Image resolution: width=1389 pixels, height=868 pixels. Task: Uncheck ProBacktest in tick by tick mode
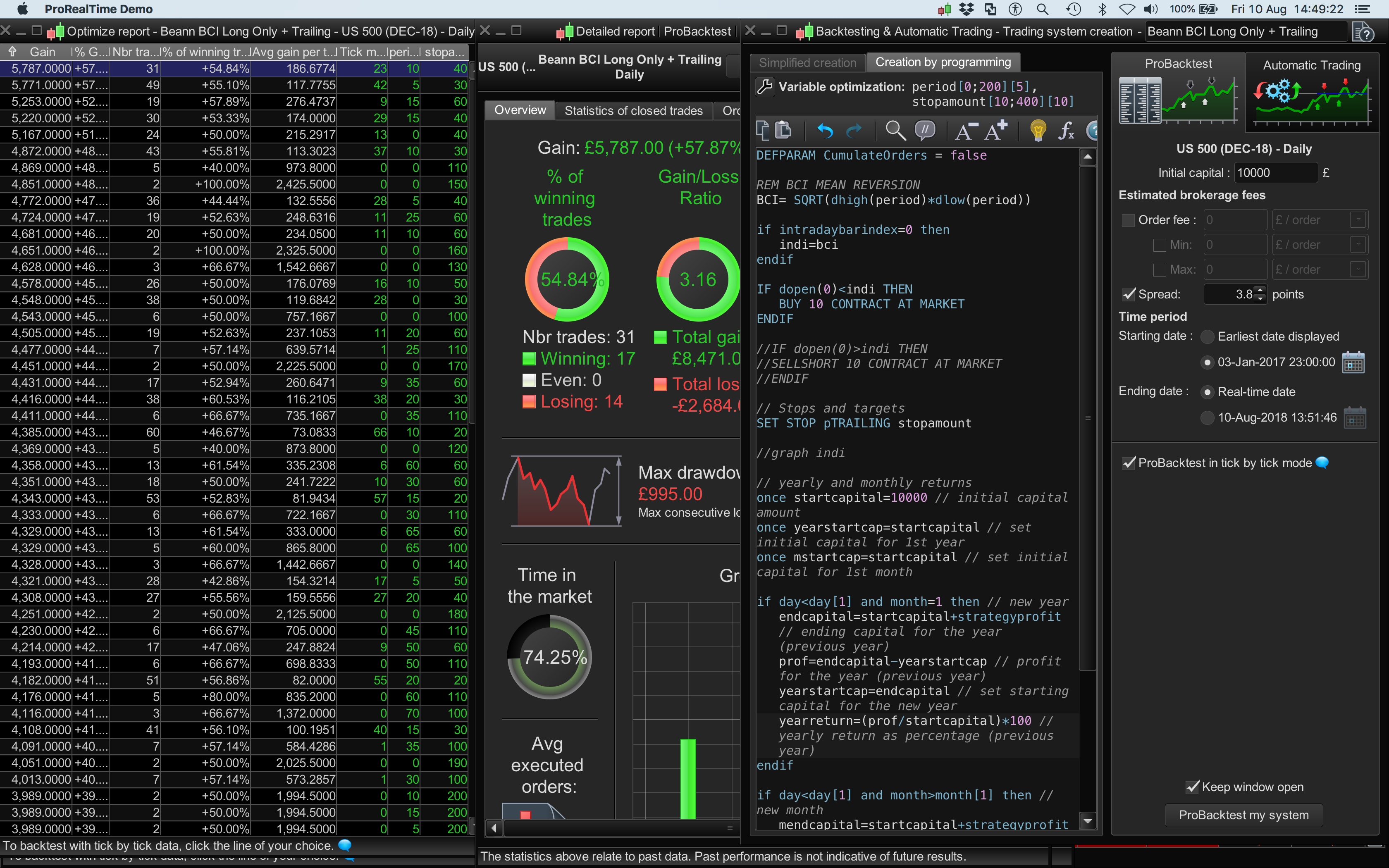point(1129,463)
